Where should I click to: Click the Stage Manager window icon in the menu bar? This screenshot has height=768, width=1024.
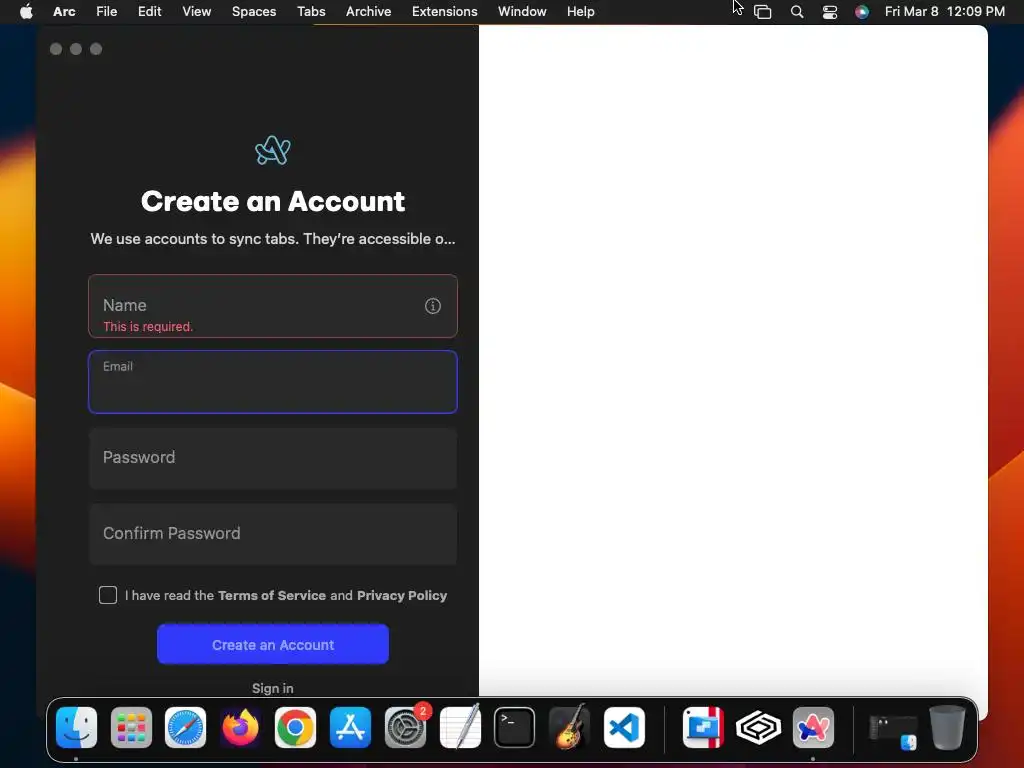(x=763, y=12)
